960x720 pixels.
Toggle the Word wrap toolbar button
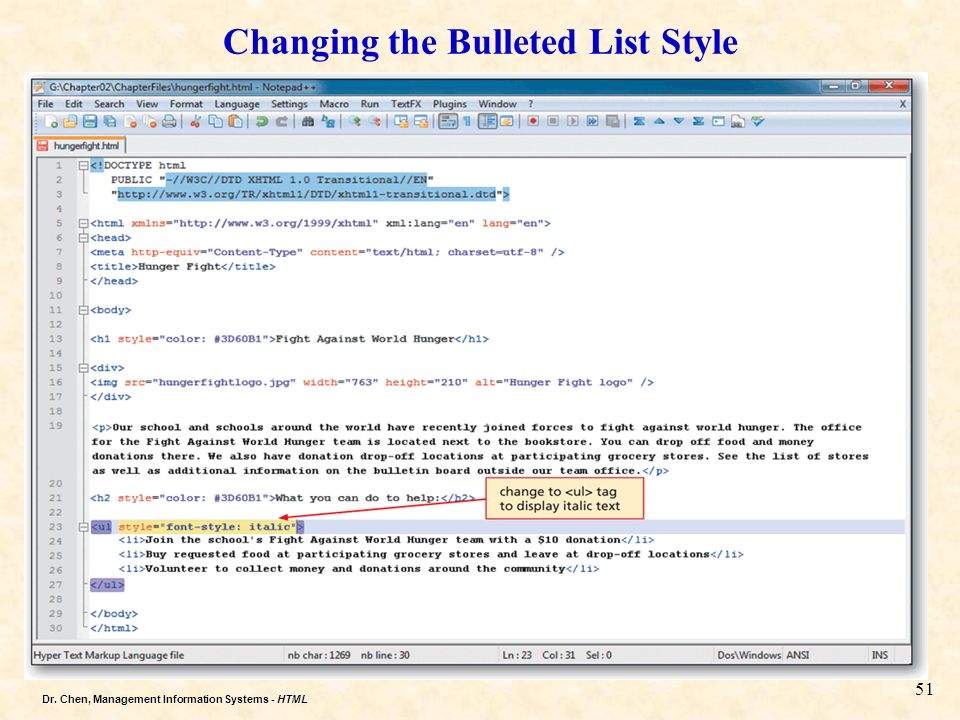pyautogui.click(x=448, y=121)
